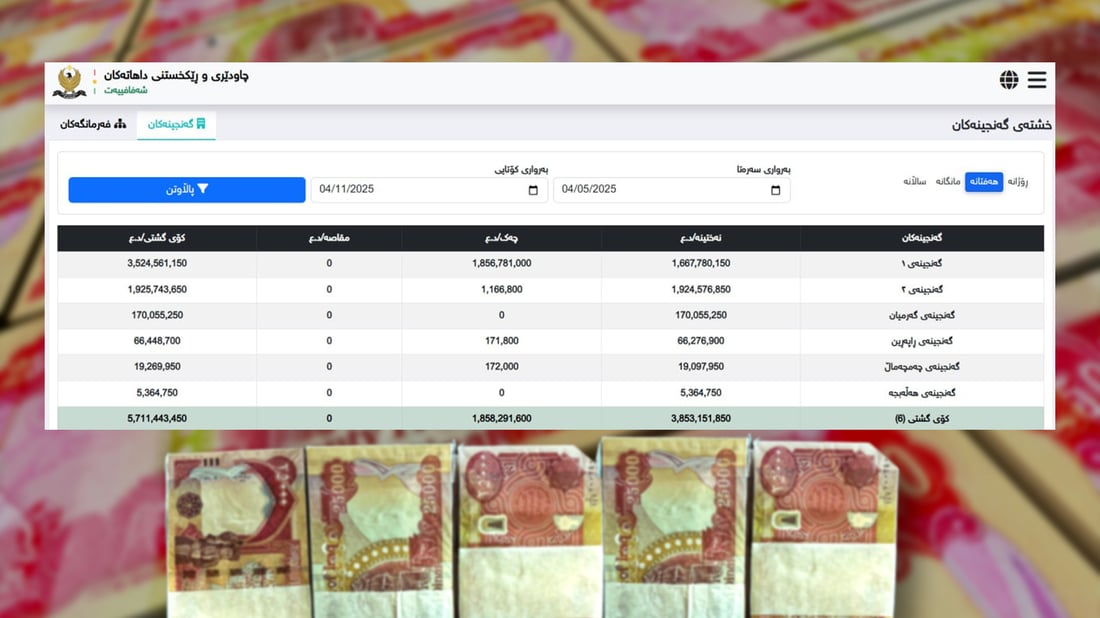Click the نەختینە/د.ع column header
1100x618 pixels.
(x=701, y=238)
